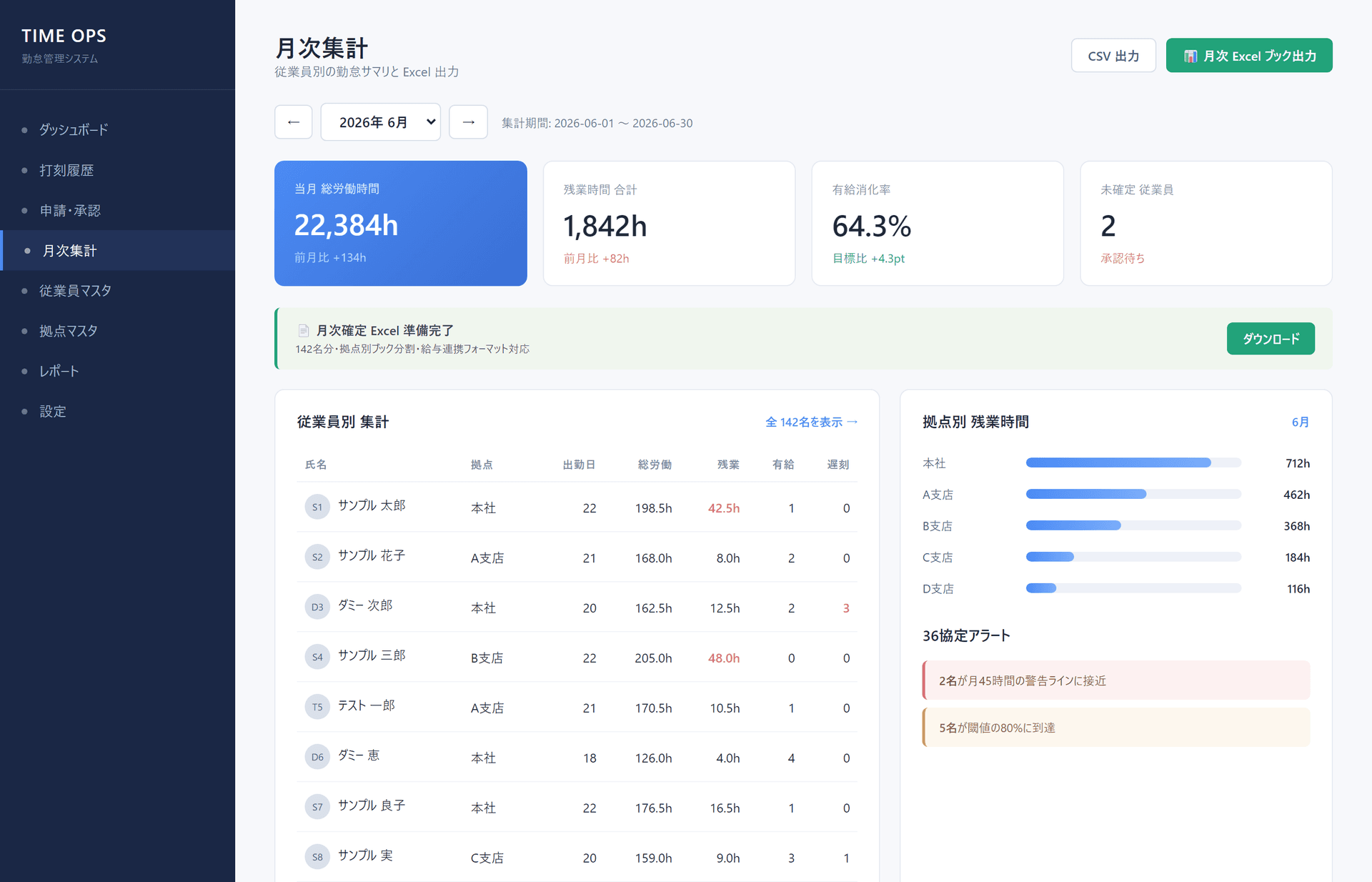Open 拠点マスタ menu item
The width and height of the screenshot is (1372, 882).
117,331
